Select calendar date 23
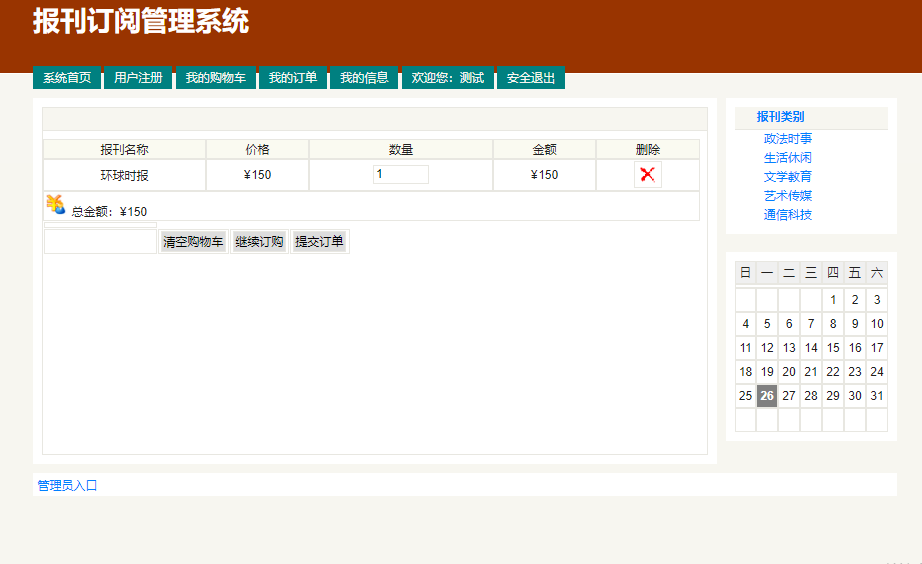The image size is (922, 564). click(x=855, y=372)
